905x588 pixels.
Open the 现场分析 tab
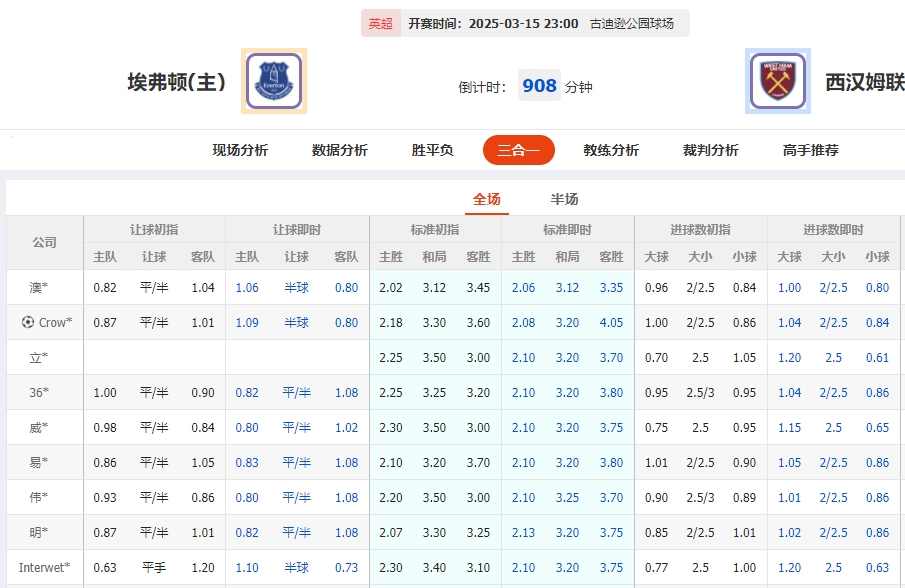tap(240, 150)
